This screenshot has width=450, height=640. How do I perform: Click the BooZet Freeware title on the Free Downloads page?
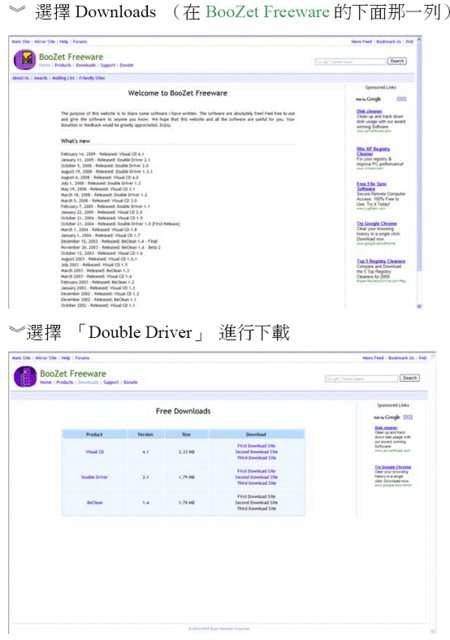pyautogui.click(x=73, y=373)
